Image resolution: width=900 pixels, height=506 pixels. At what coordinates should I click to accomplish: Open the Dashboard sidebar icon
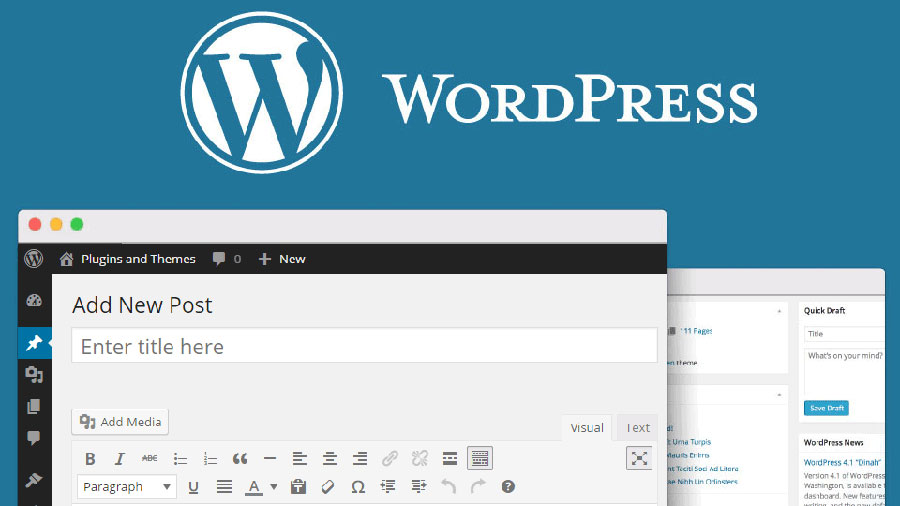tap(34, 300)
